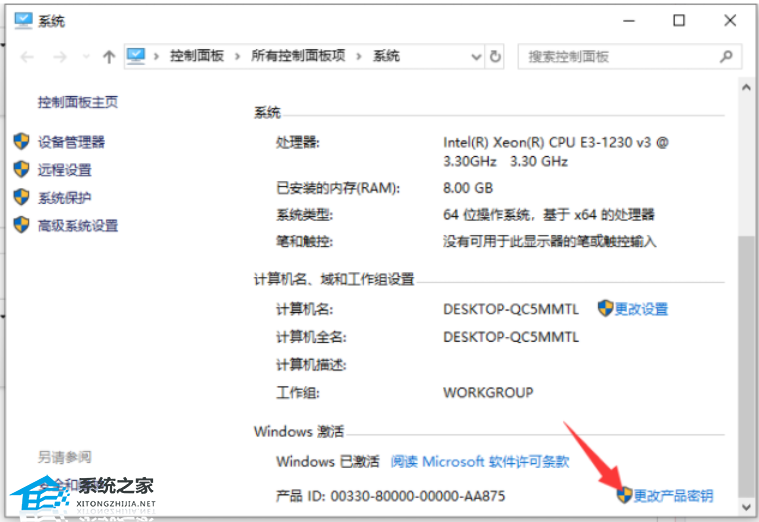This screenshot has width=759, height=522.
Task: Click the back navigation arrow
Action: tap(27, 57)
